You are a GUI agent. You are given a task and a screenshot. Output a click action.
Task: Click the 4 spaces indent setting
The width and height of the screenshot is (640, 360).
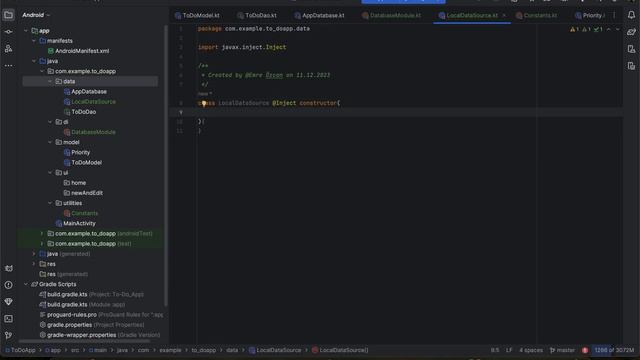[x=531, y=350]
